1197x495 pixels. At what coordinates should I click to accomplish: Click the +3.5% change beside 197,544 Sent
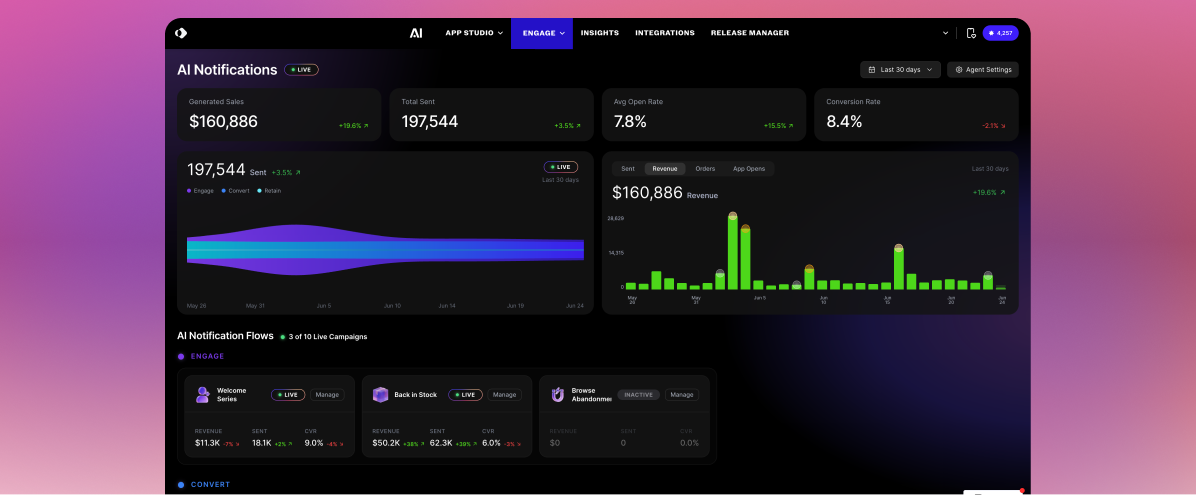286,173
